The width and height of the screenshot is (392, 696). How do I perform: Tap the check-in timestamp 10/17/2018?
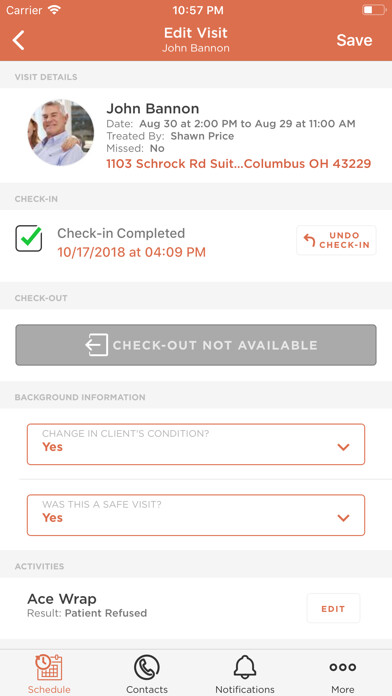[131, 252]
